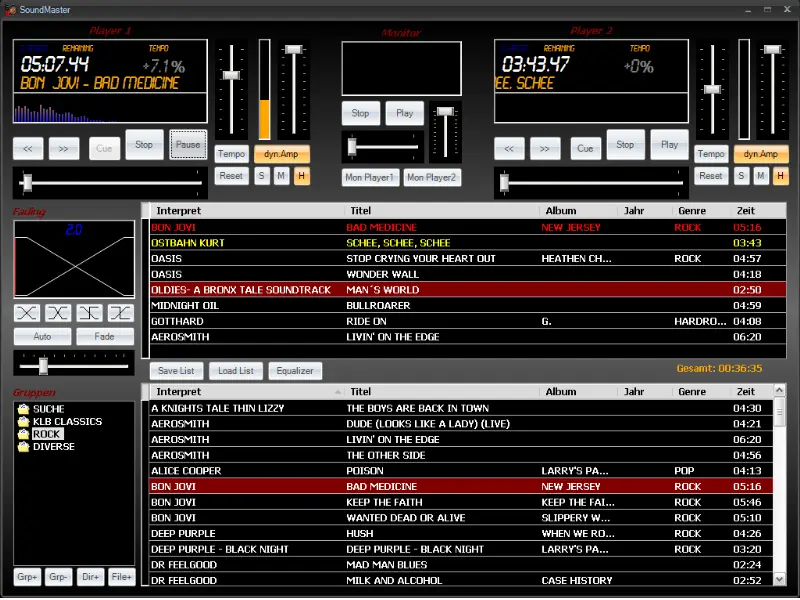This screenshot has width=800, height=600.
Task: Pause playback on Player 1
Action: tap(188, 145)
